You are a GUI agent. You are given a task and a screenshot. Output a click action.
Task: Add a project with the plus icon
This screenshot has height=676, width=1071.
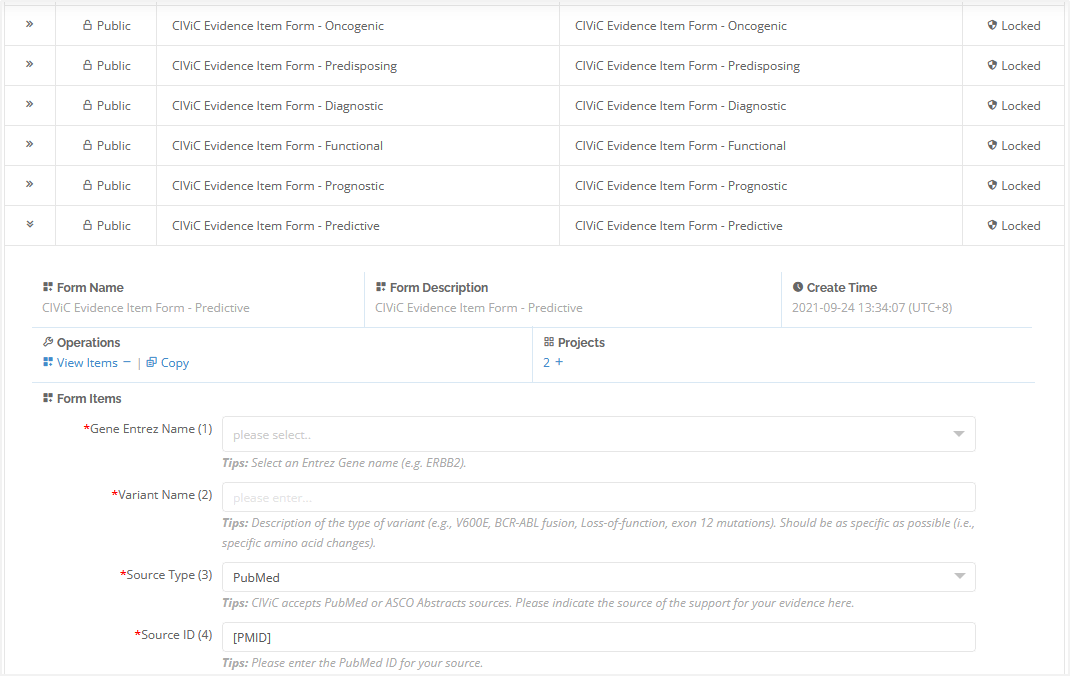point(559,362)
